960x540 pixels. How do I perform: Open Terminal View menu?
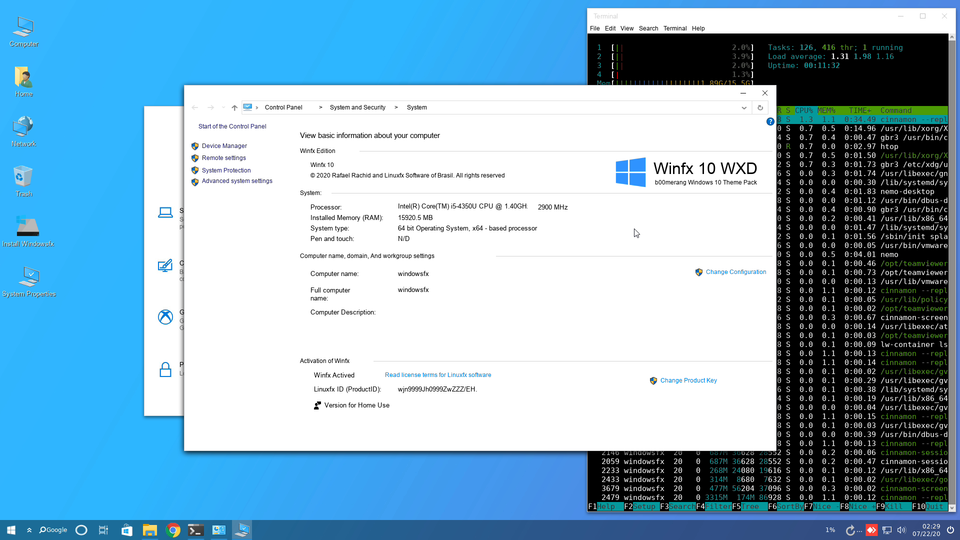pos(627,28)
